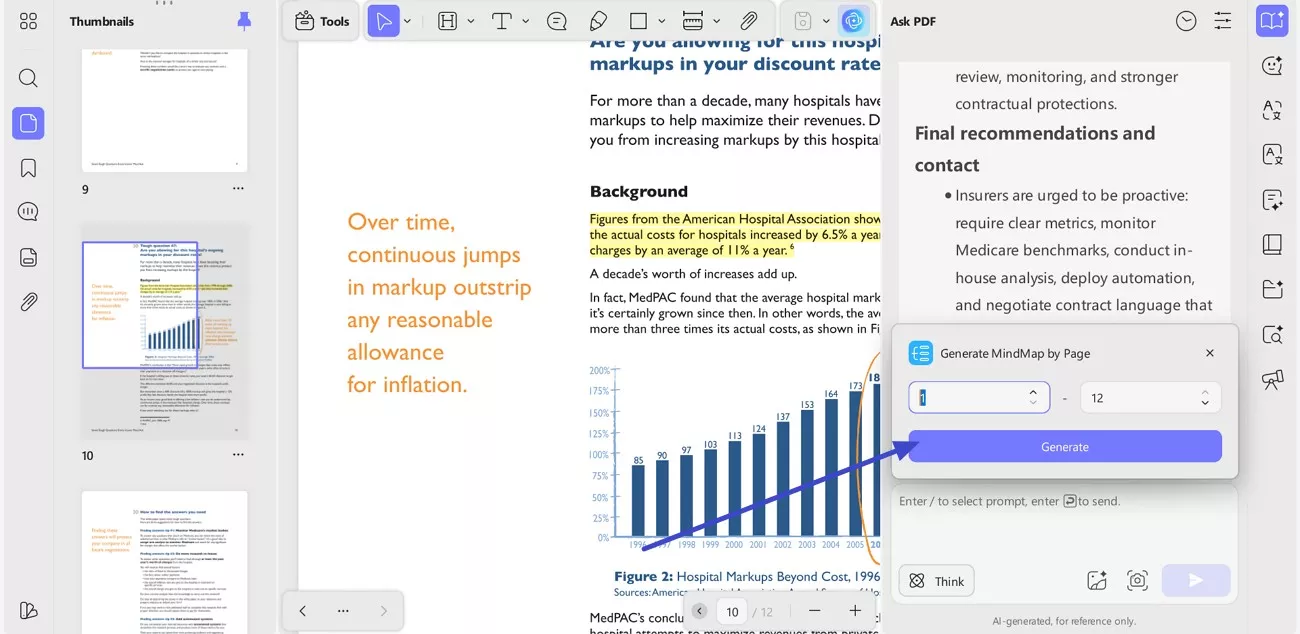
Task: Select the pencil drawing tool
Action: coord(598,21)
